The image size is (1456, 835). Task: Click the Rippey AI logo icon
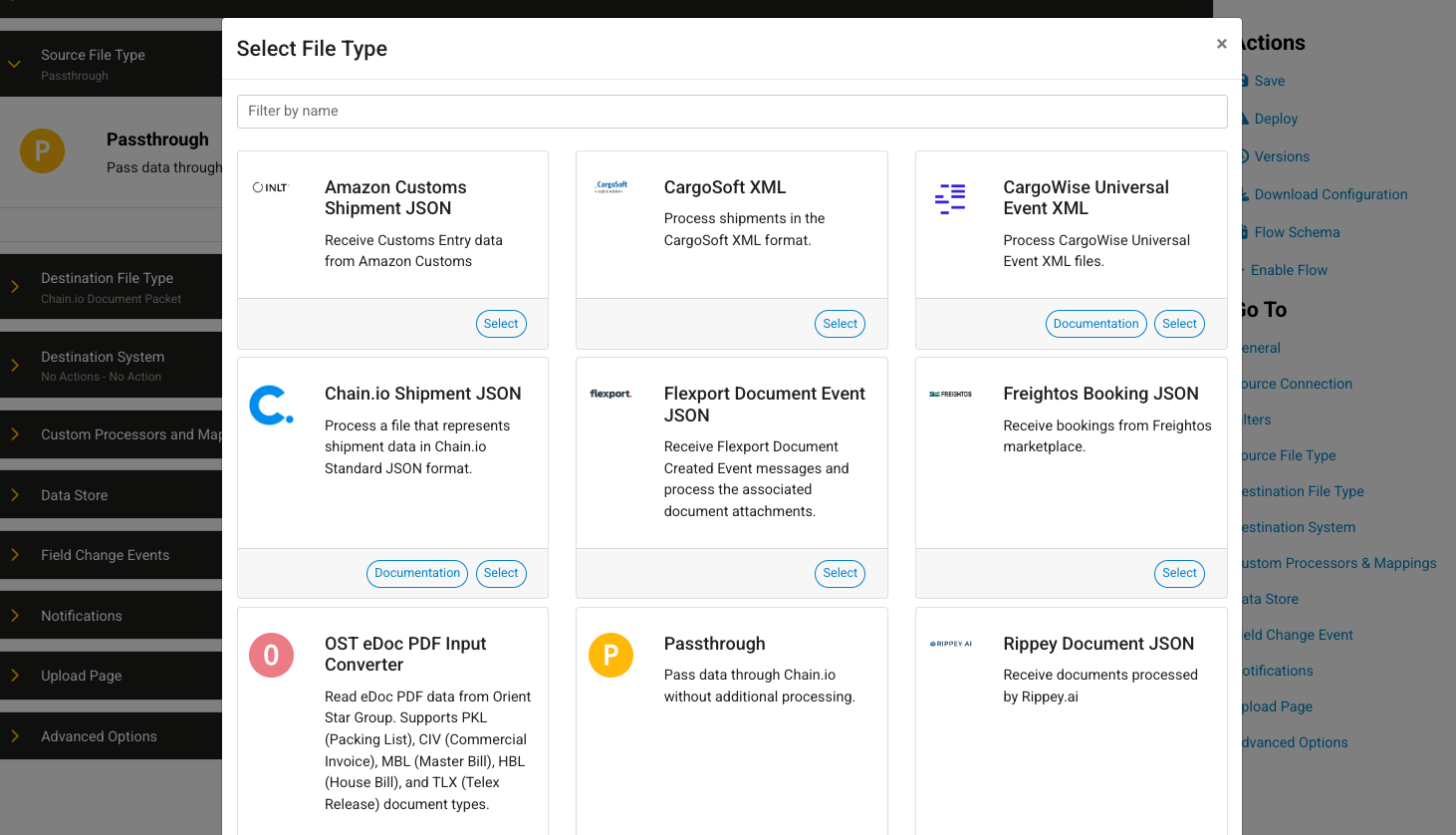950,644
